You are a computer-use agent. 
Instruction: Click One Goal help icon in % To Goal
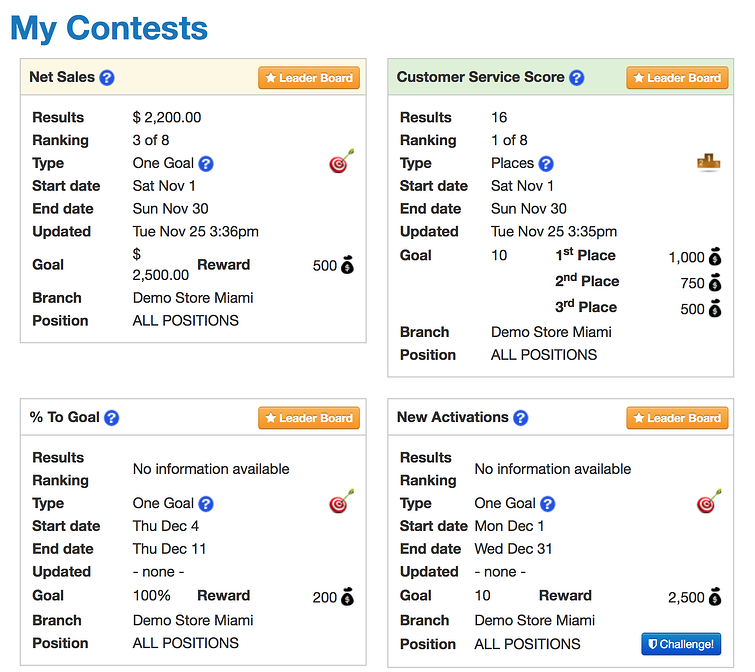(x=206, y=504)
